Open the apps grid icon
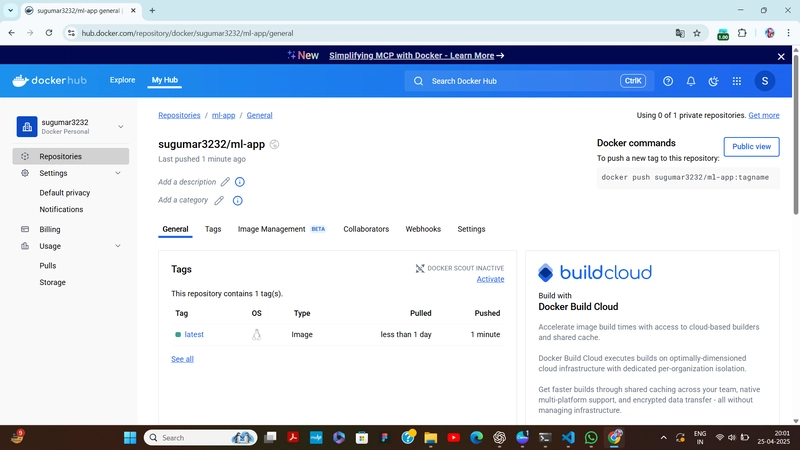 point(737,81)
